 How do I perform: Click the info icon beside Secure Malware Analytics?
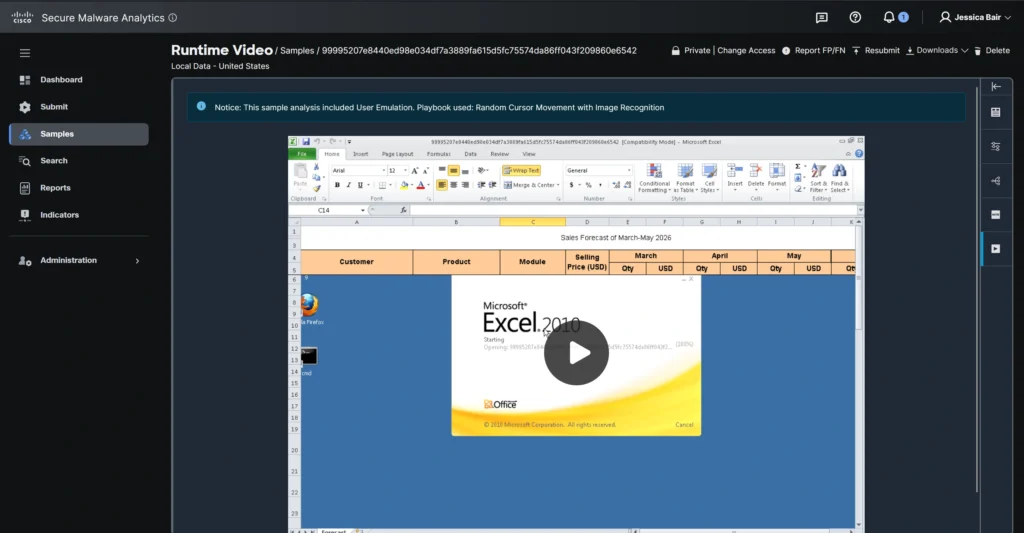coord(173,17)
